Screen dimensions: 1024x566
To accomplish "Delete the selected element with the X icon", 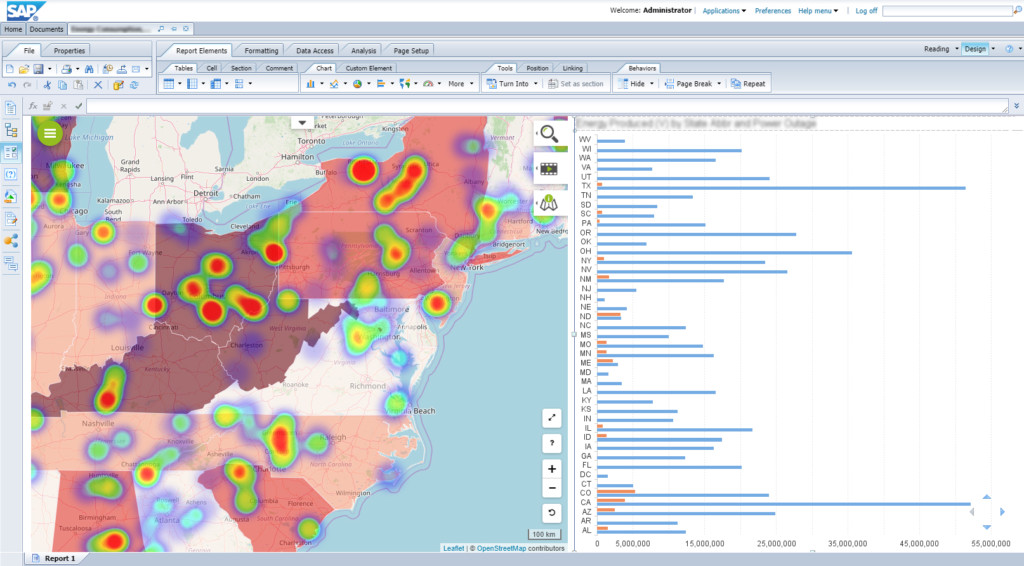I will tap(98, 85).
